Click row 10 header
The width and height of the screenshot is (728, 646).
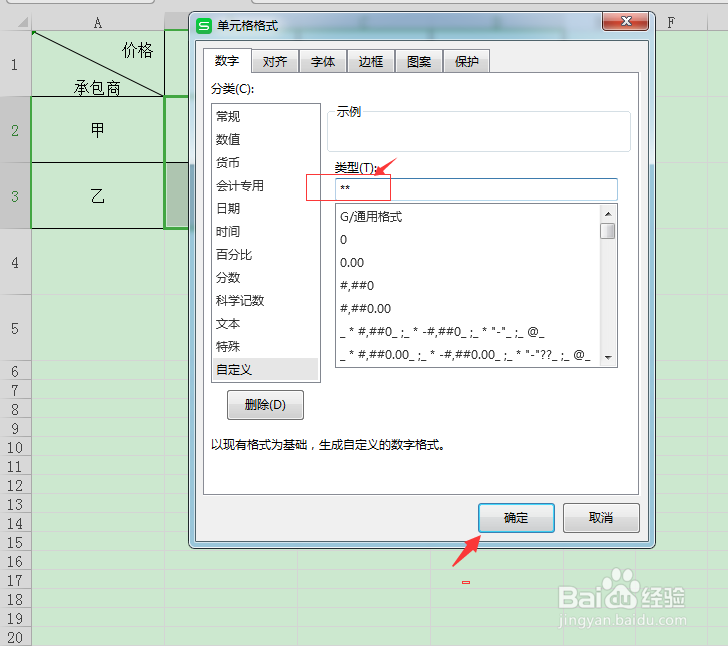coord(15,447)
